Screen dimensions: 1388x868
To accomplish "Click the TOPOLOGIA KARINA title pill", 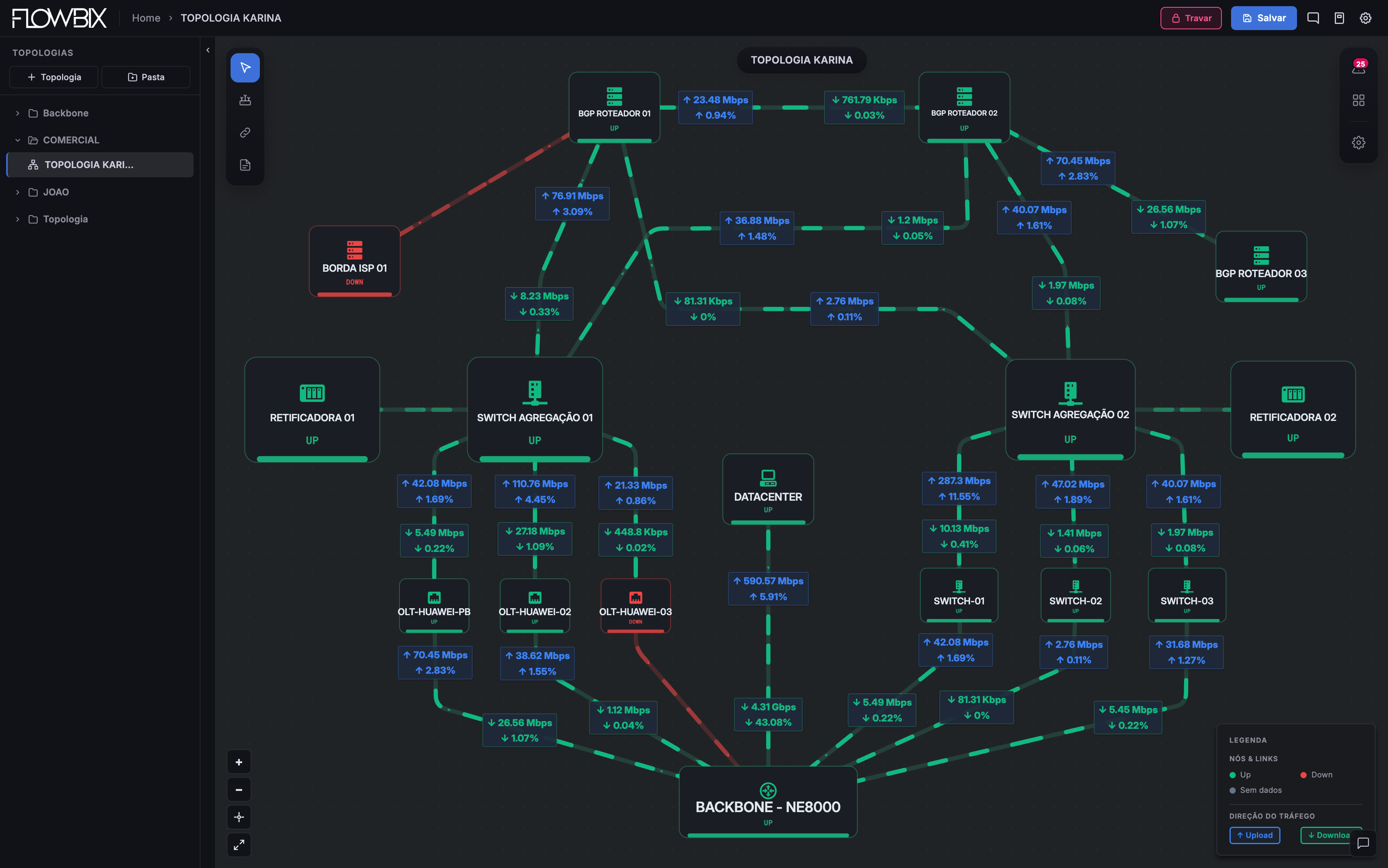I will 802,60.
